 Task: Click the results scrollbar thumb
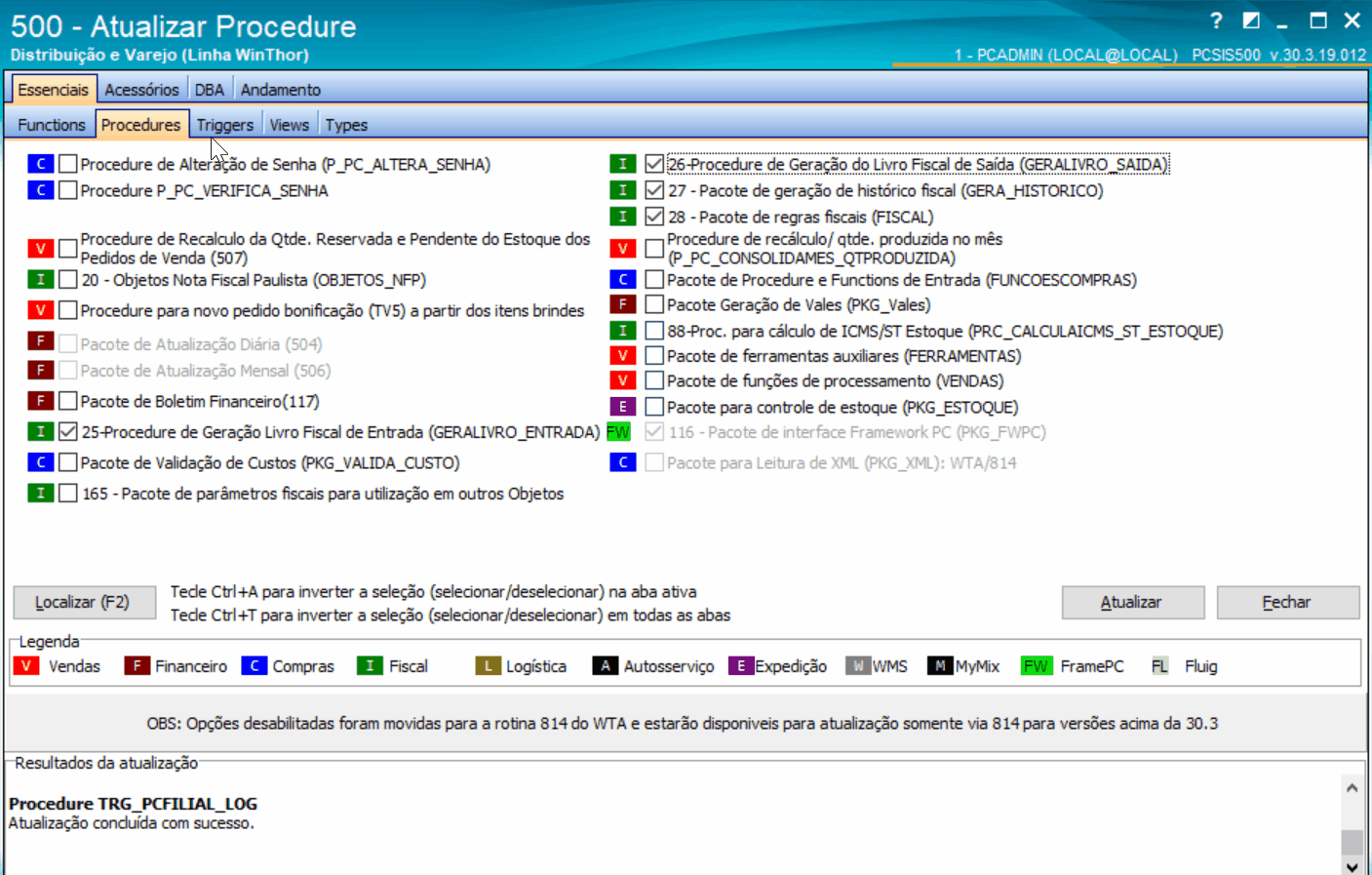pos(1352,842)
